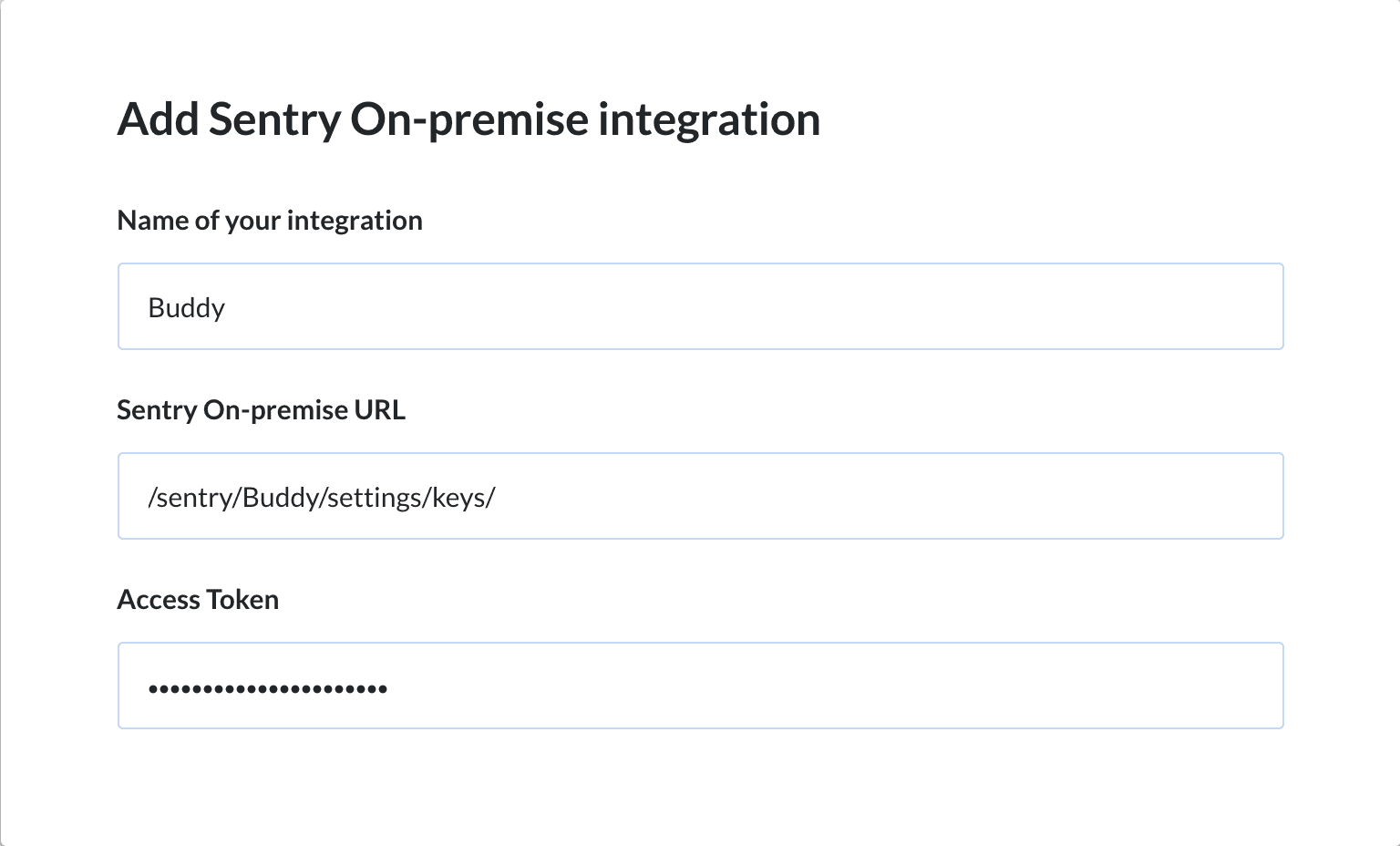This screenshot has height=846, width=1400.
Task: Click the 'Name of your integration' label
Action: pos(269,220)
